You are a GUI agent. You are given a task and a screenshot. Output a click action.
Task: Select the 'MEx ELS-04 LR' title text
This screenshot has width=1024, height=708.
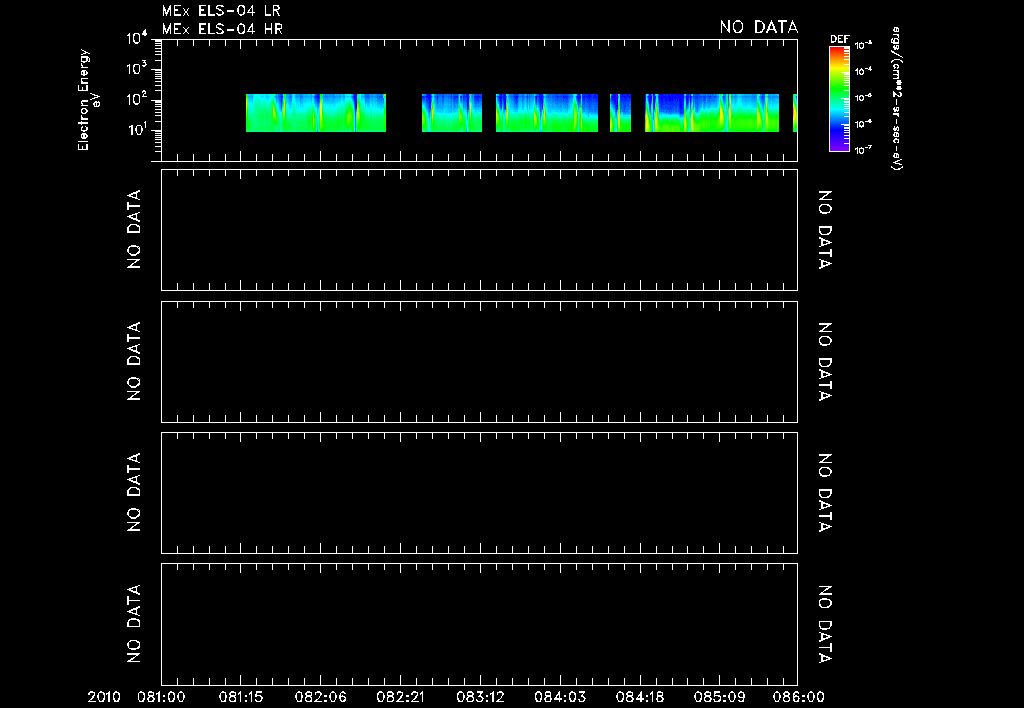221,11
